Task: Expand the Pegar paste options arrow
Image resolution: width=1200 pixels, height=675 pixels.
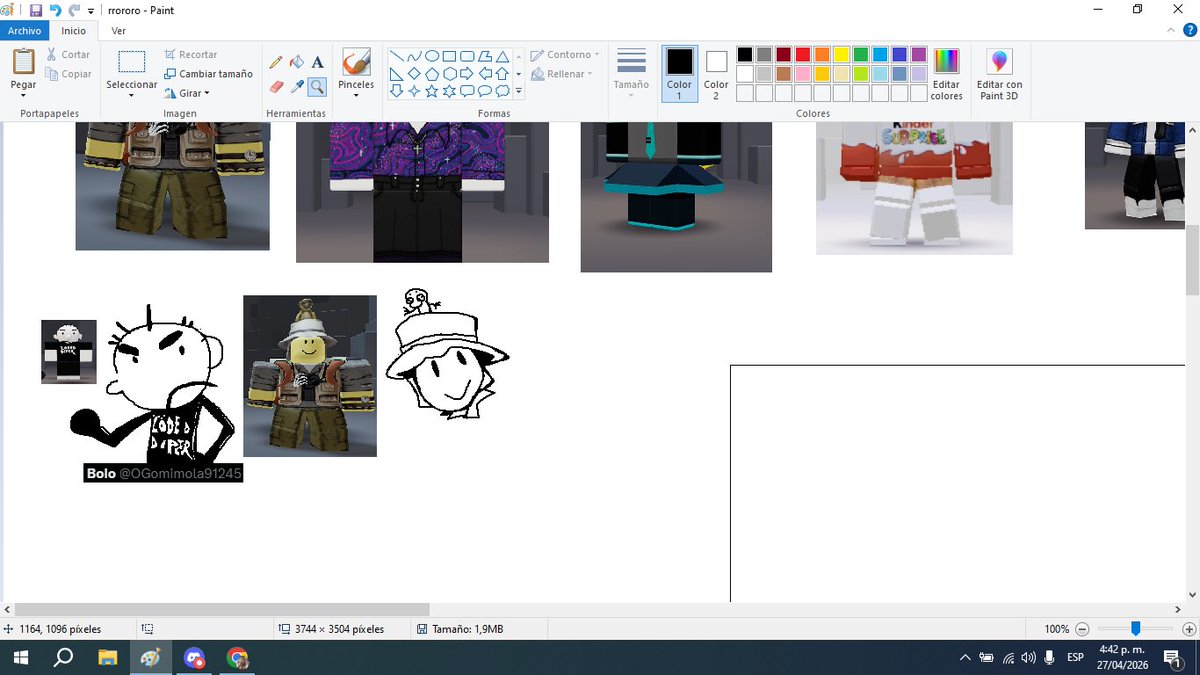Action: pyautogui.click(x=23, y=95)
